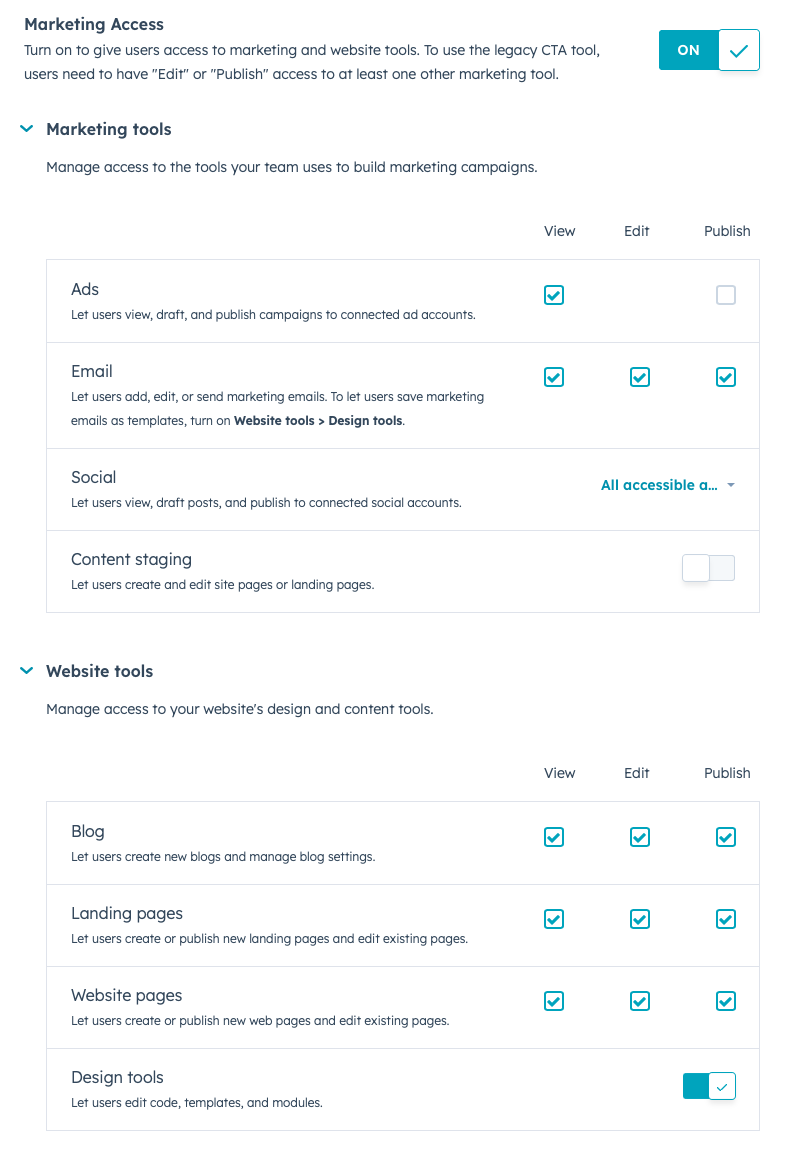Click the Social dropdown caret arrow
This screenshot has height=1151, width=787.
(x=730, y=485)
